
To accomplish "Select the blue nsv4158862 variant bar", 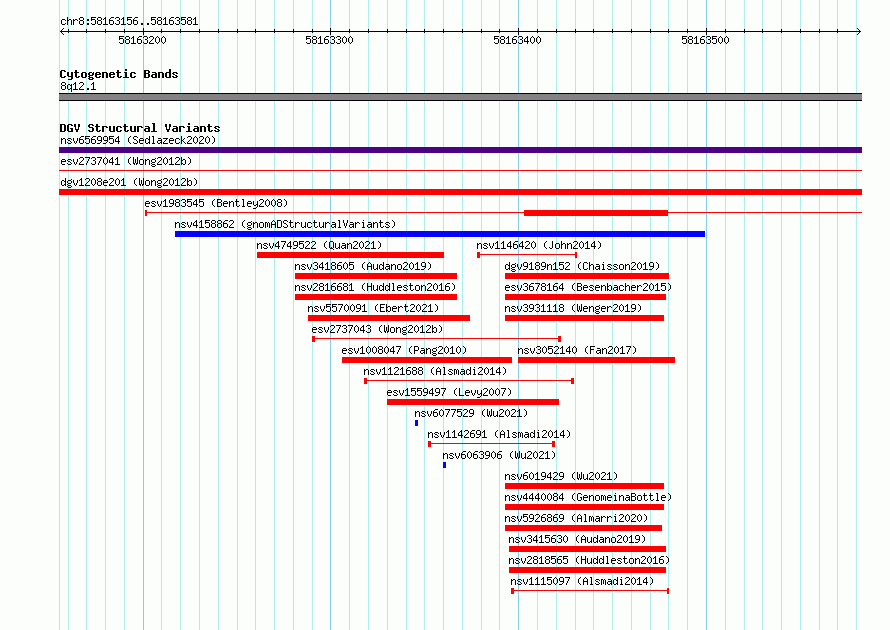I will click(440, 234).
